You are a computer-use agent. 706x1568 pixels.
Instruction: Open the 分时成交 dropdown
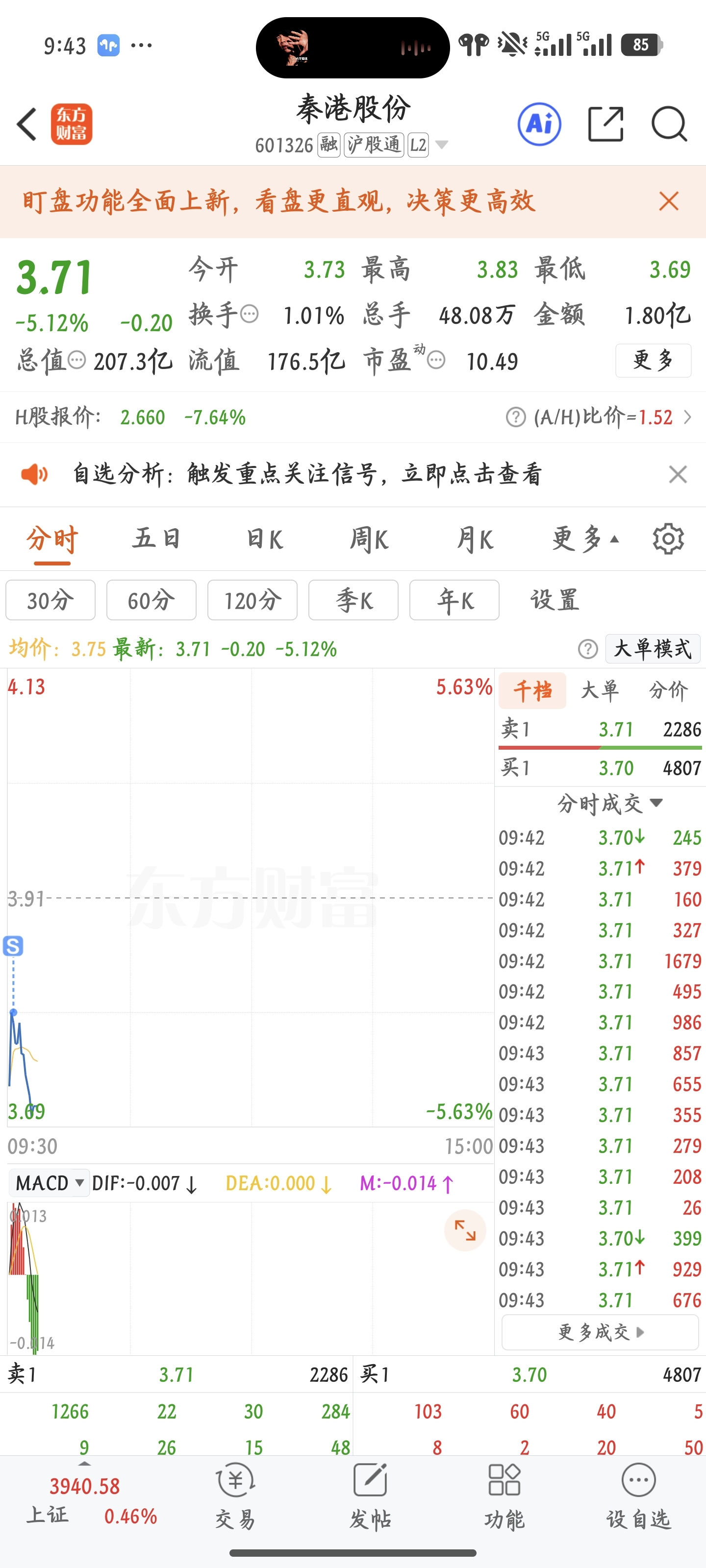[x=610, y=803]
